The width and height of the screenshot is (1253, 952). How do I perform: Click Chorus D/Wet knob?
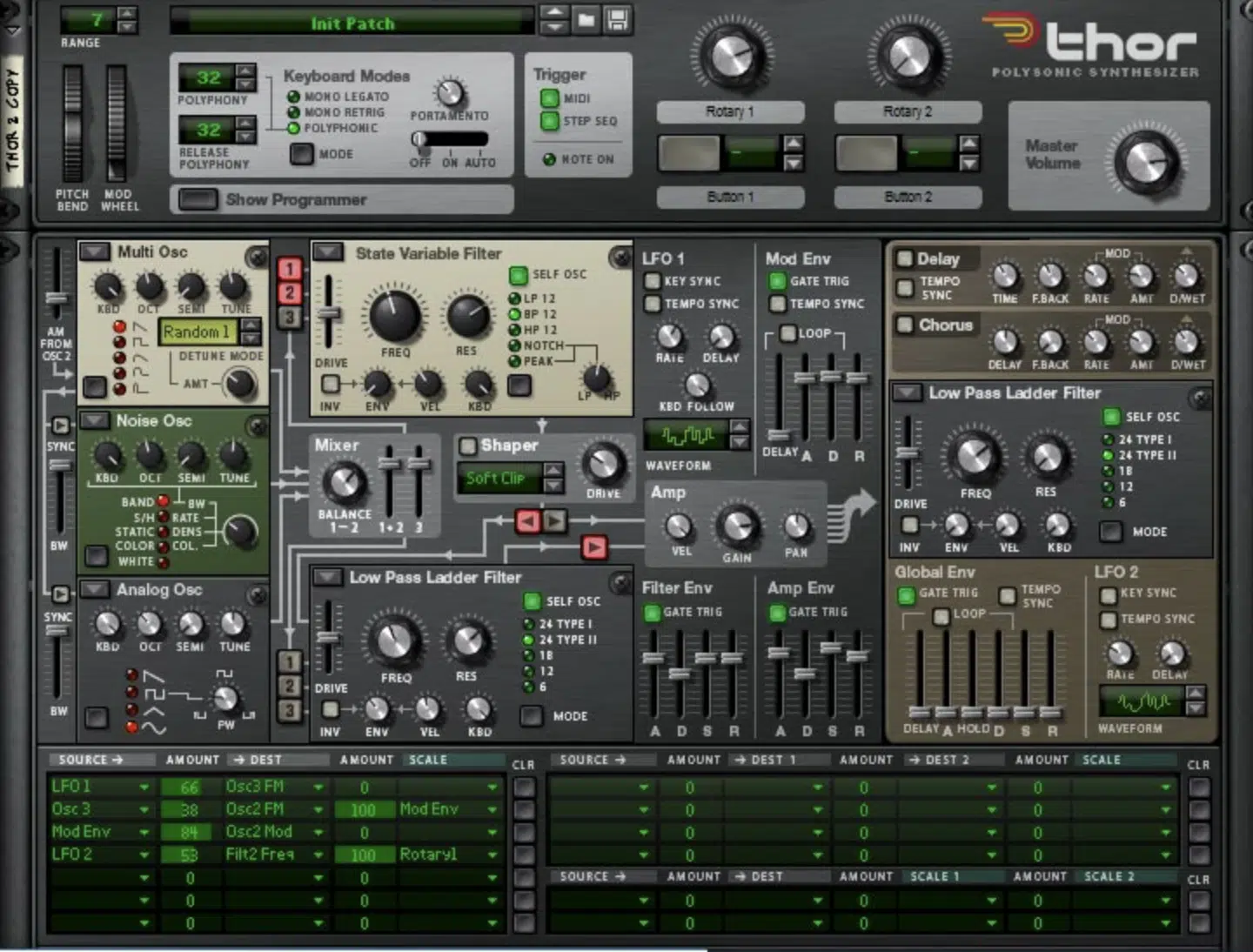pyautogui.click(x=1186, y=342)
